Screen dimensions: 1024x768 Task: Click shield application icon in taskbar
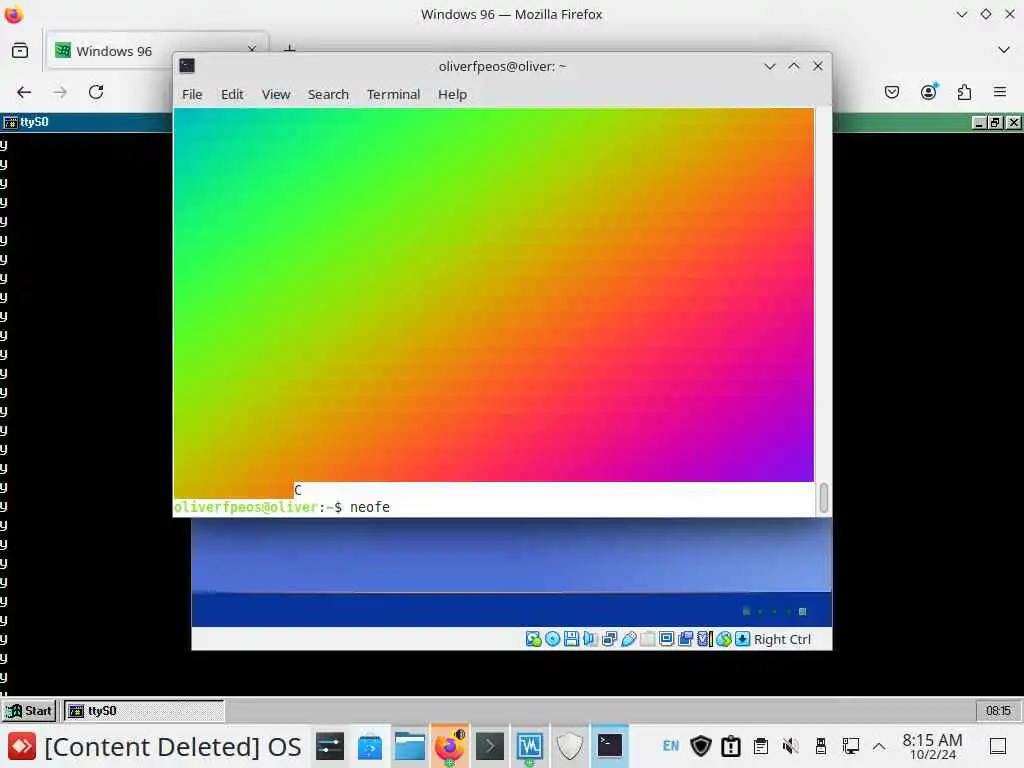pyautogui.click(x=569, y=746)
